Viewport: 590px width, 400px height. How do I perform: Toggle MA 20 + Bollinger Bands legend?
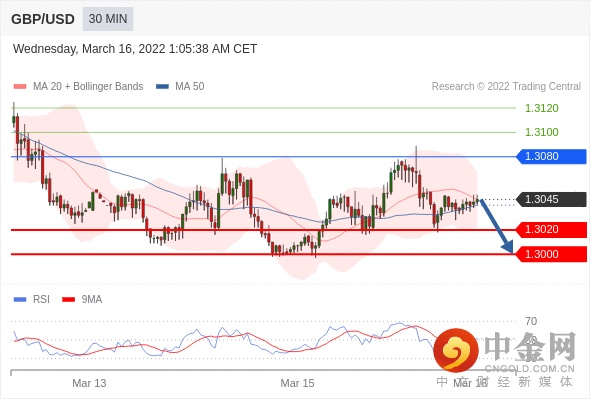(x=78, y=87)
